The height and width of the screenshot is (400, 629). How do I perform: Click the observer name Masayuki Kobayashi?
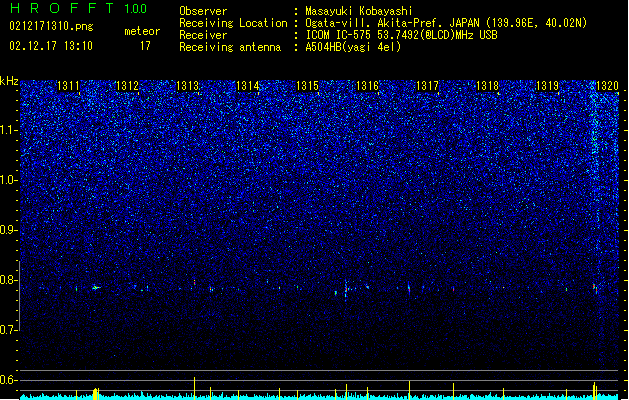(x=359, y=11)
